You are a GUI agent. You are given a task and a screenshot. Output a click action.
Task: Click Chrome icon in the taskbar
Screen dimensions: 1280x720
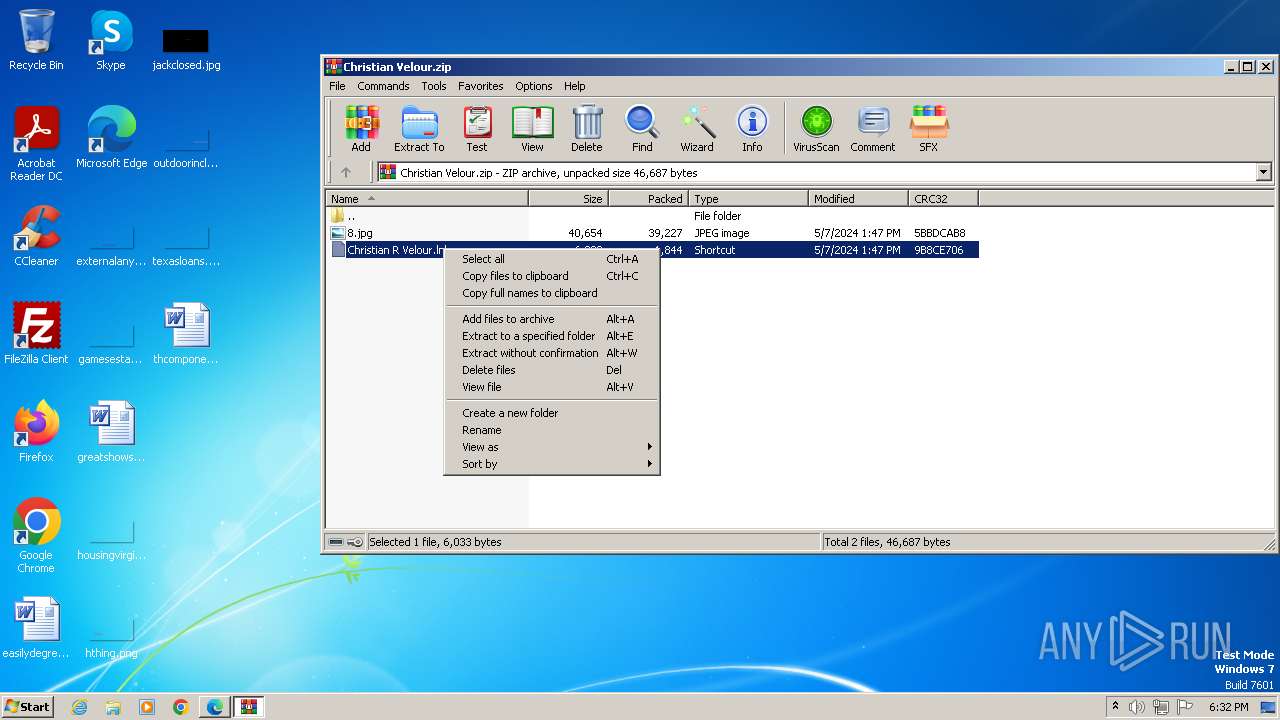[x=181, y=707]
